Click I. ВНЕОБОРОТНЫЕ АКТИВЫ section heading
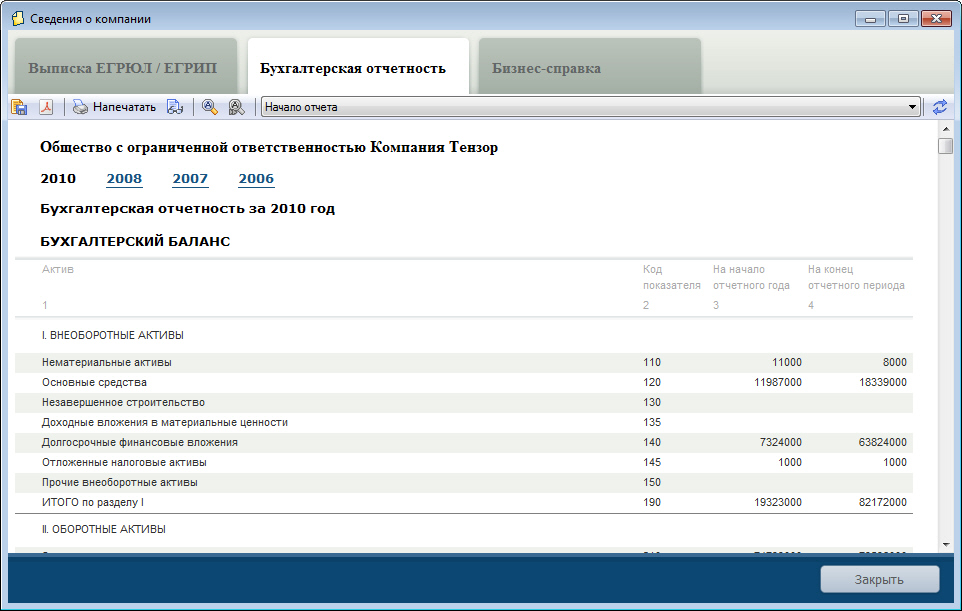Screen dimensions: 962x611 113,336
